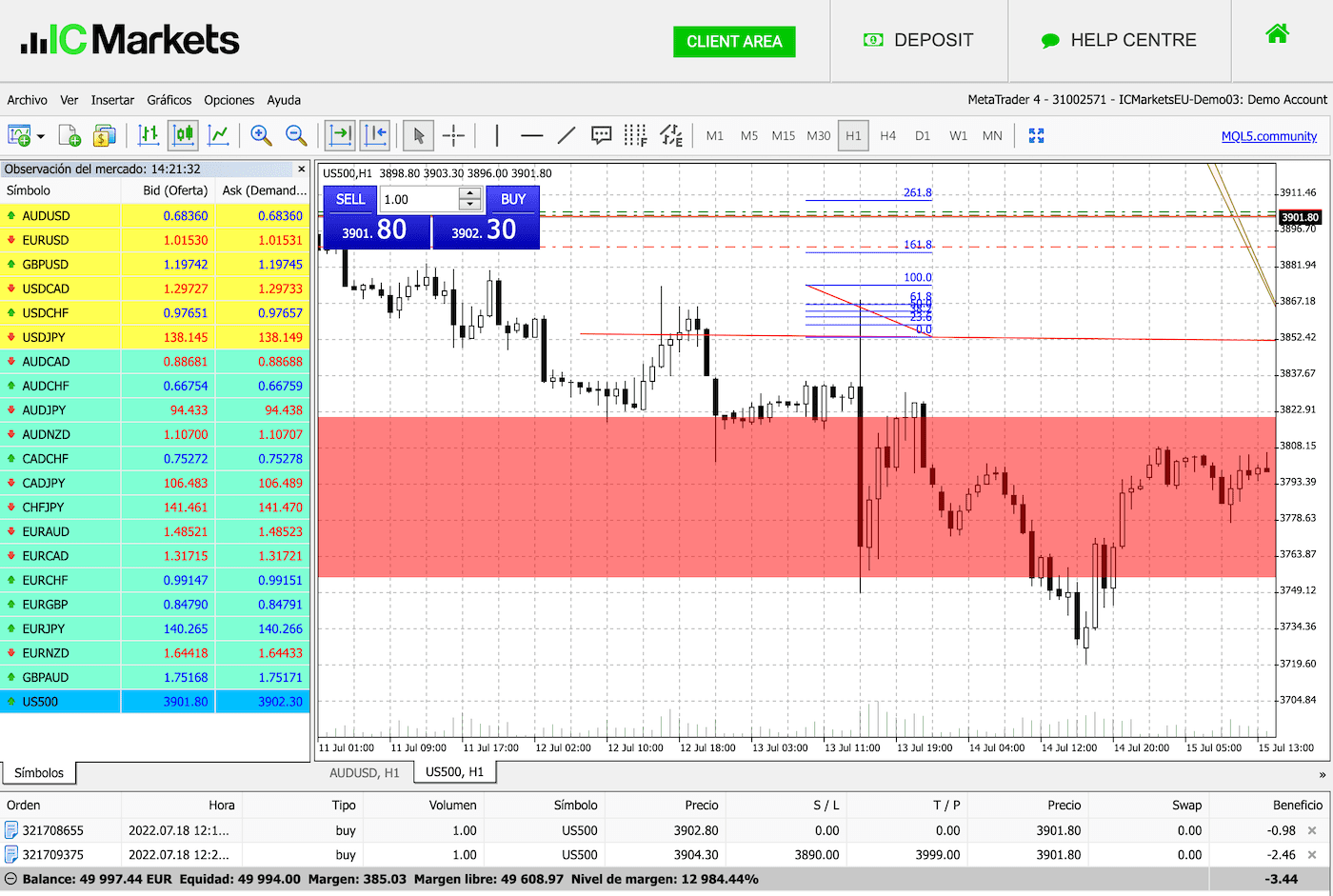This screenshot has width=1333, height=896.
Task: Switch to line chart display
Action: pos(218,135)
